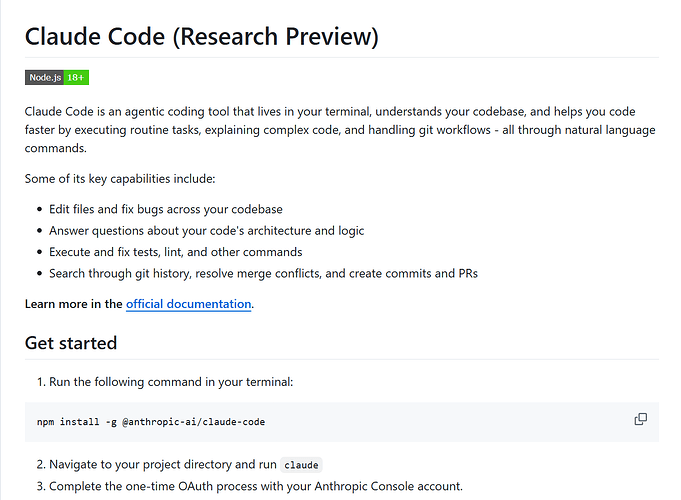Copy the npm install command via the copy icon
This screenshot has height=500, width=681.
(641, 419)
